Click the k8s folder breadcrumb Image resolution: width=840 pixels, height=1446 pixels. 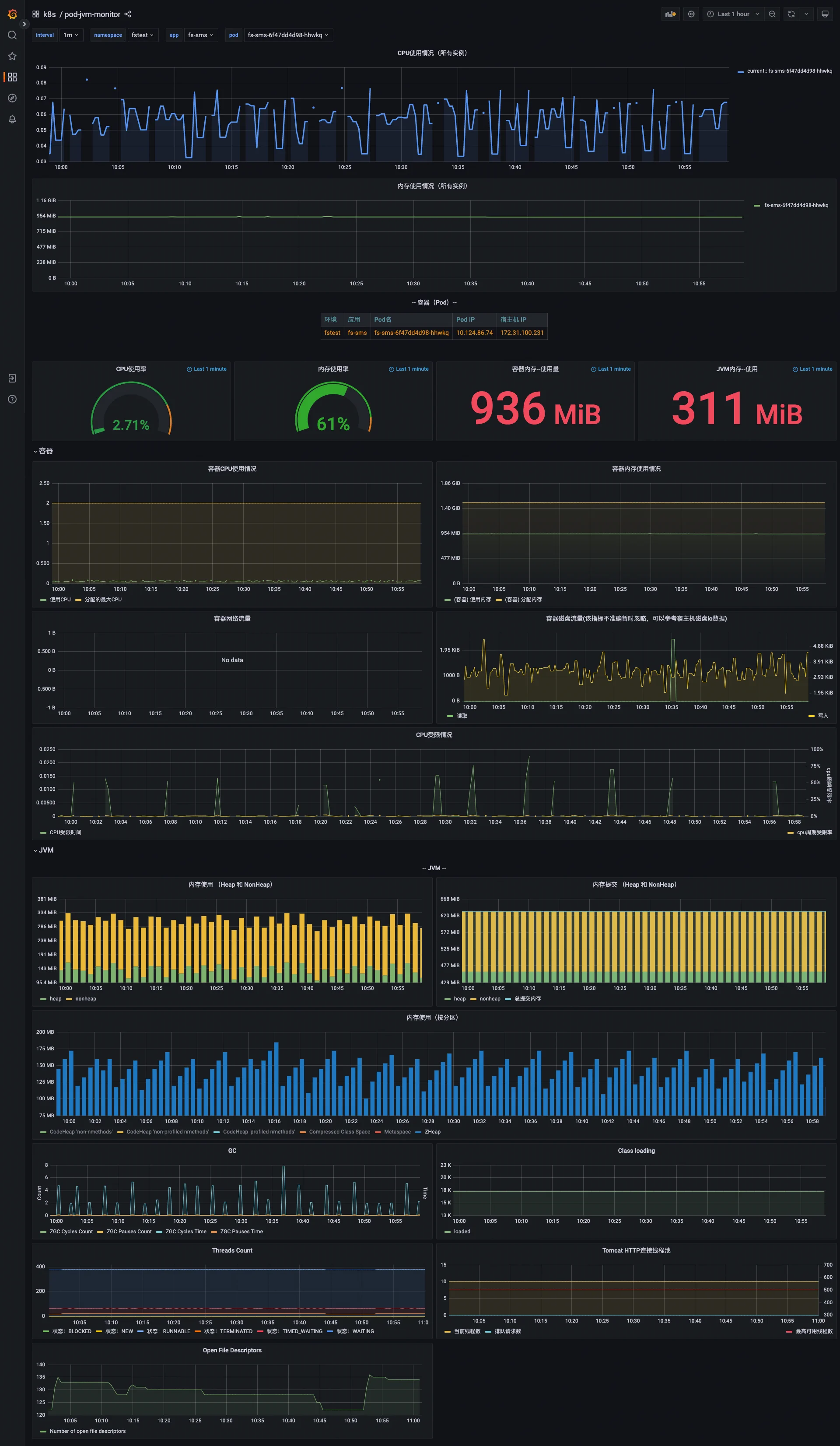point(49,14)
